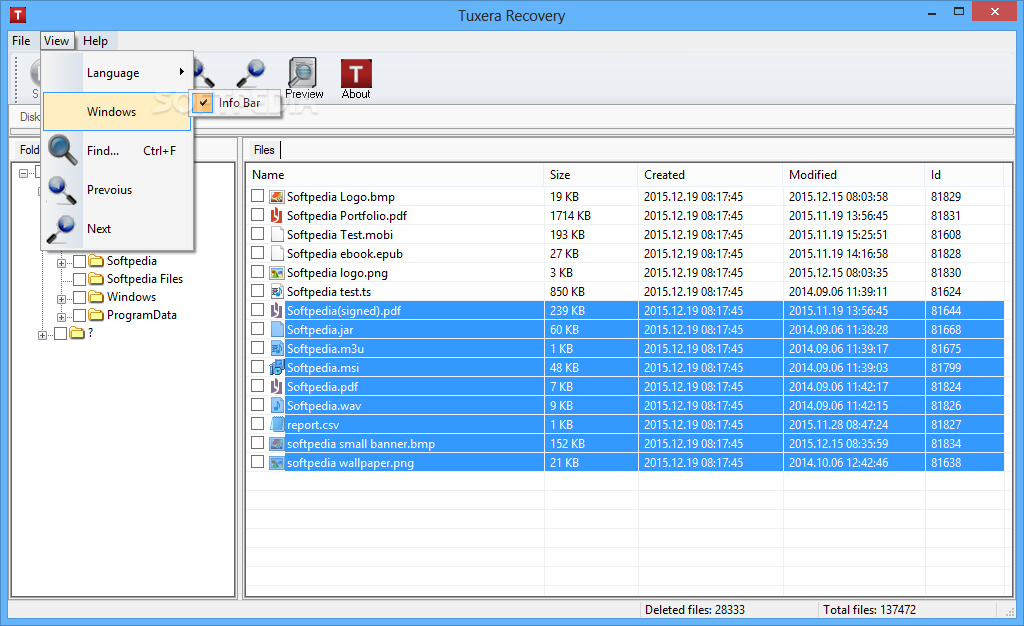
Task: Click the Windows folder icon in tree
Action: [96, 297]
